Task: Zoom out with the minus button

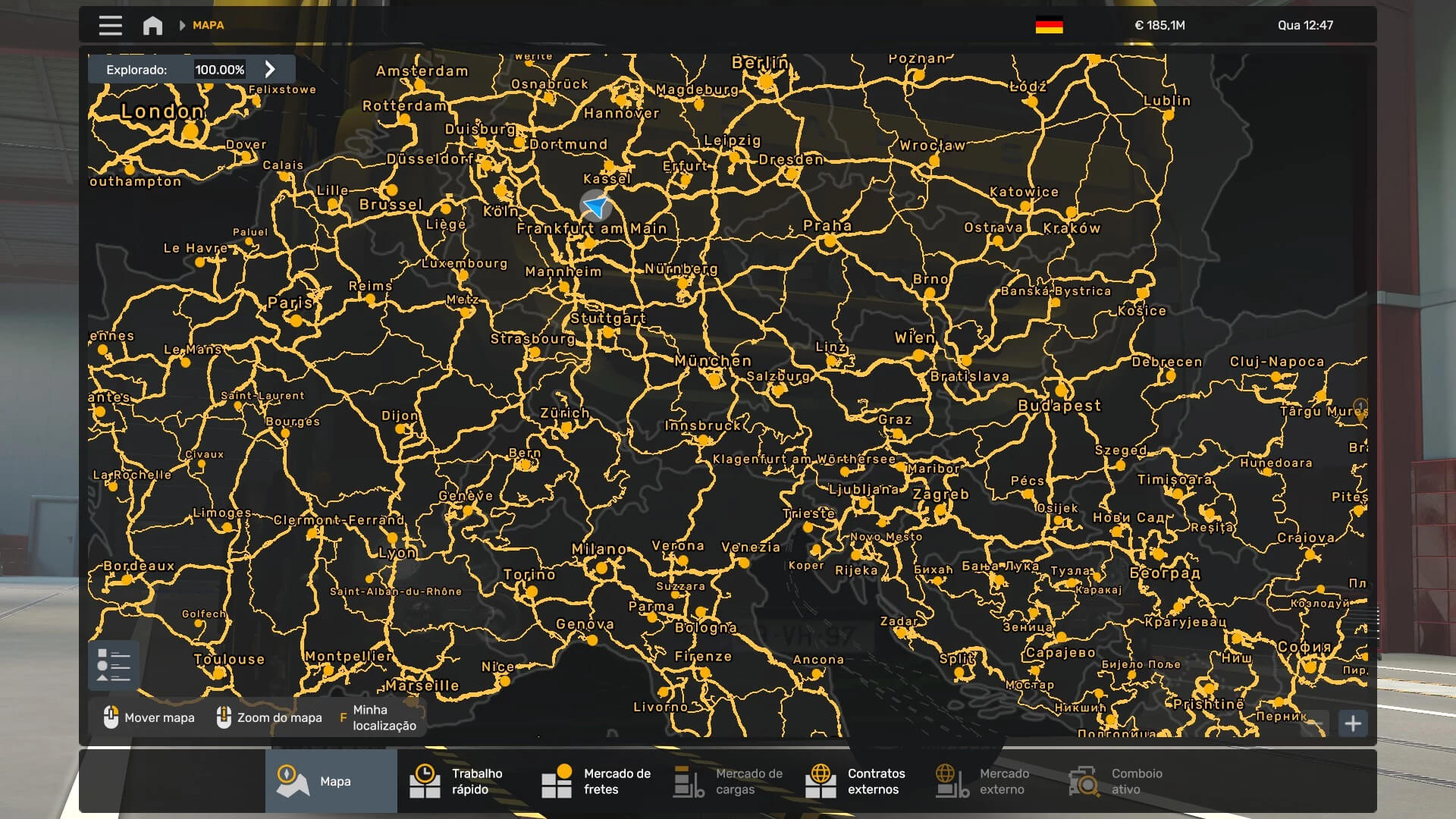Action: 1316,723
